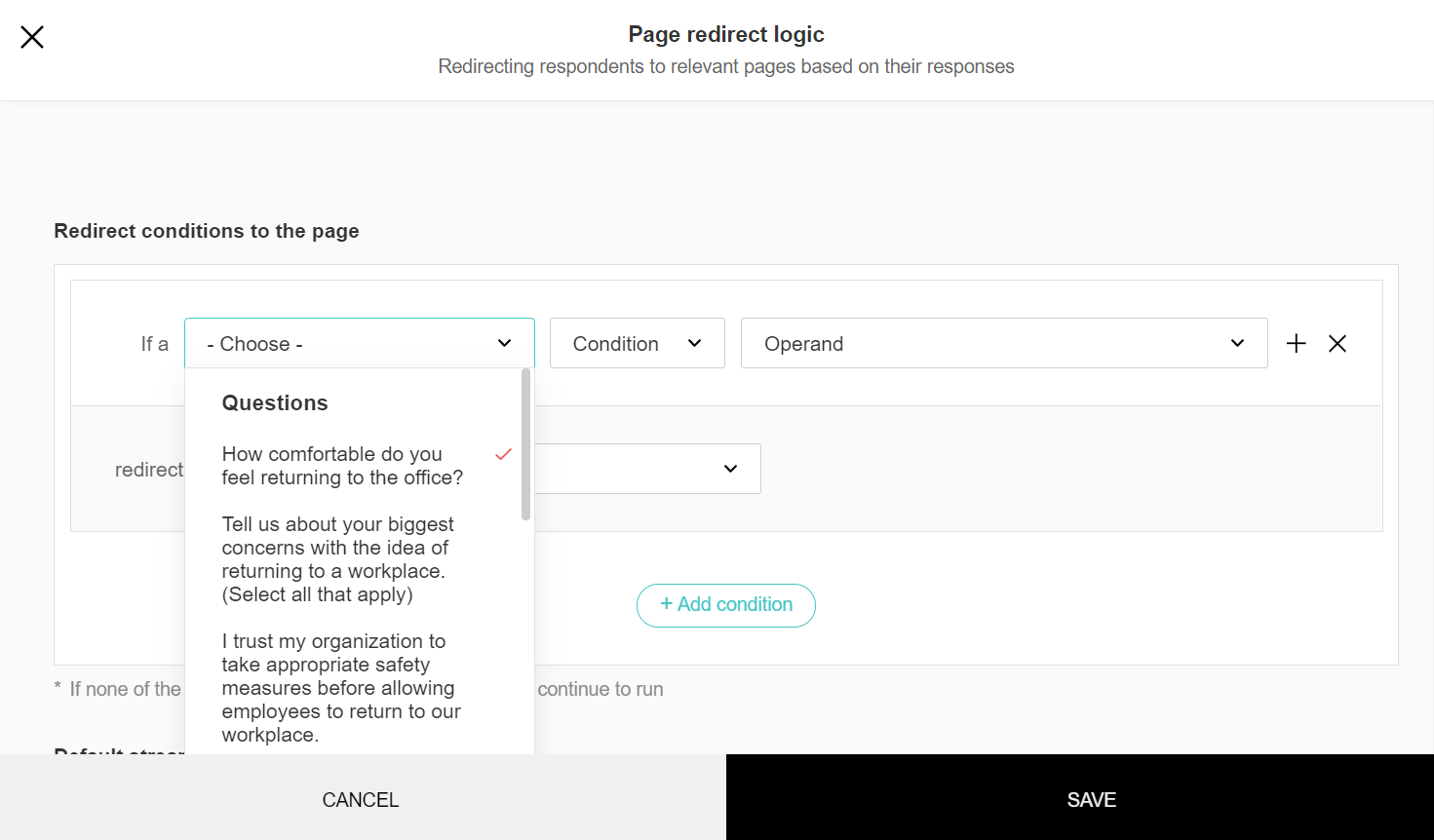Open the Operand dropdown
Screen dimensions: 1434x840
point(1004,343)
